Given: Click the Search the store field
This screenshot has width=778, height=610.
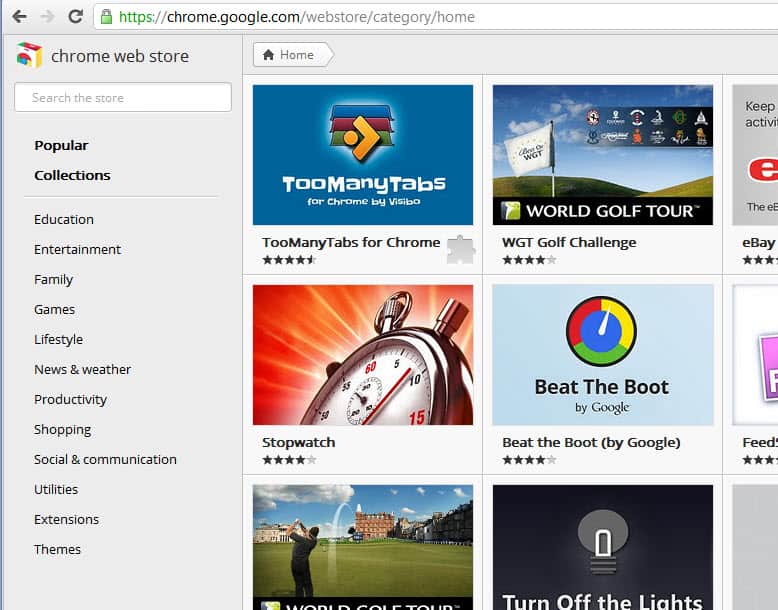Looking at the screenshot, I should [x=123, y=97].
